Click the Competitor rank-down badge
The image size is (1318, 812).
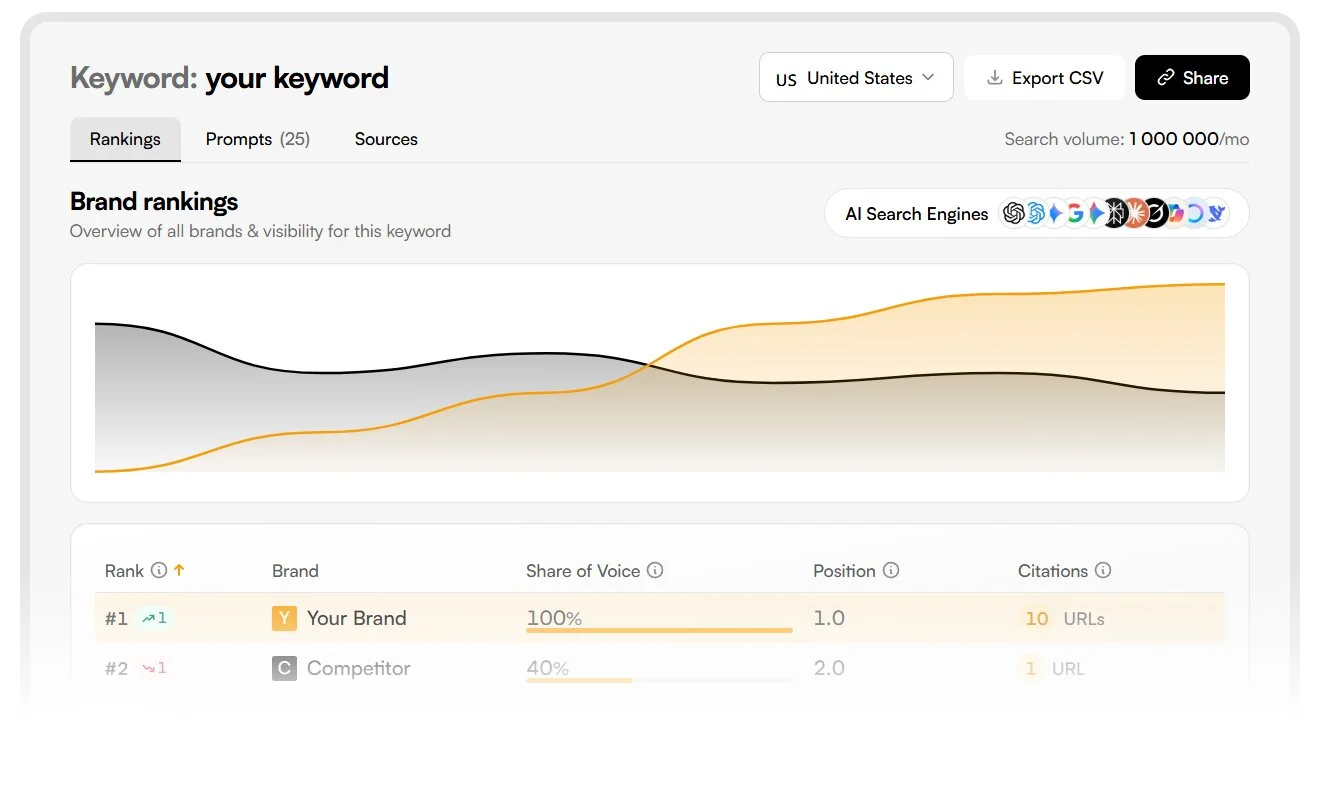coord(154,668)
